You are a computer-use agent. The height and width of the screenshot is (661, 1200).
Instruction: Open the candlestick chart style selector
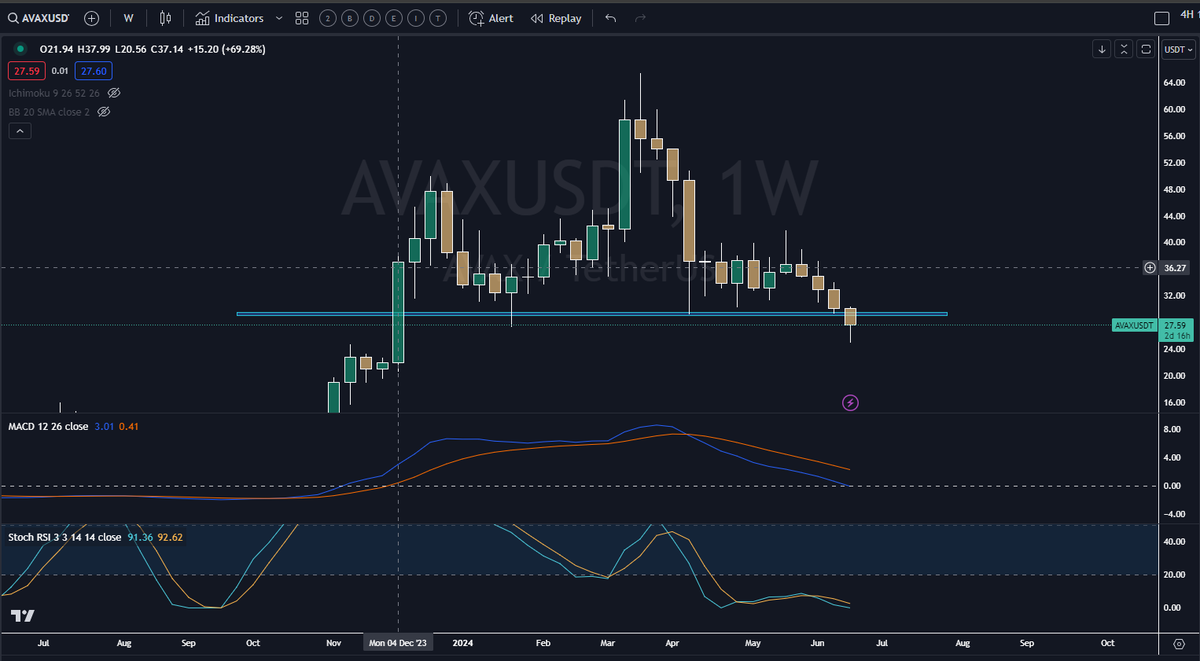166,18
